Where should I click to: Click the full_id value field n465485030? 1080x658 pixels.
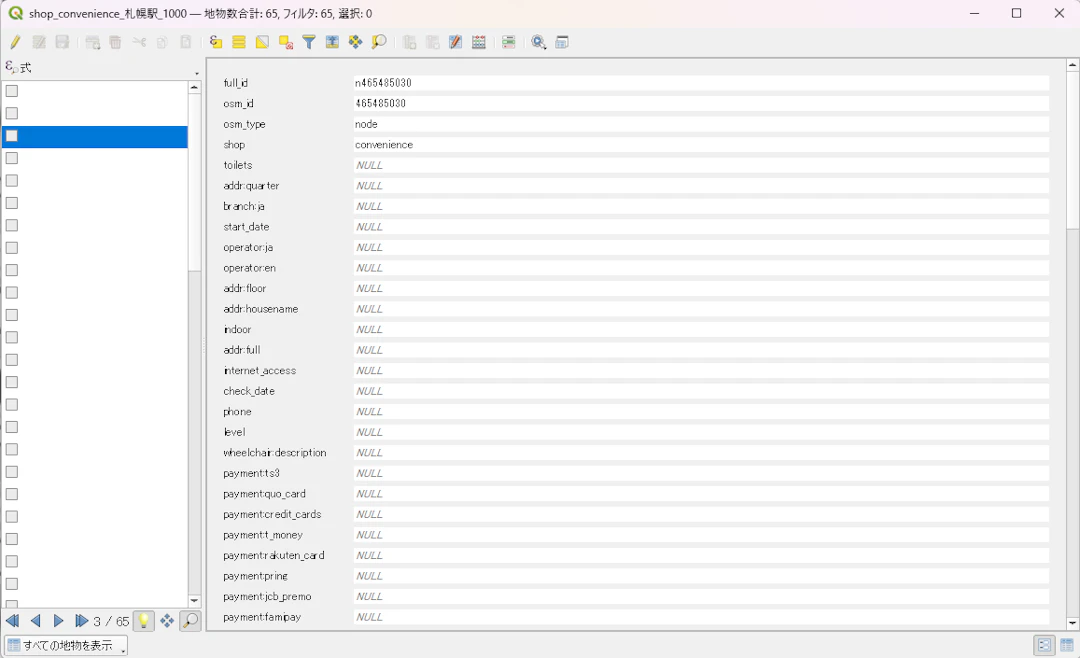click(x=701, y=83)
